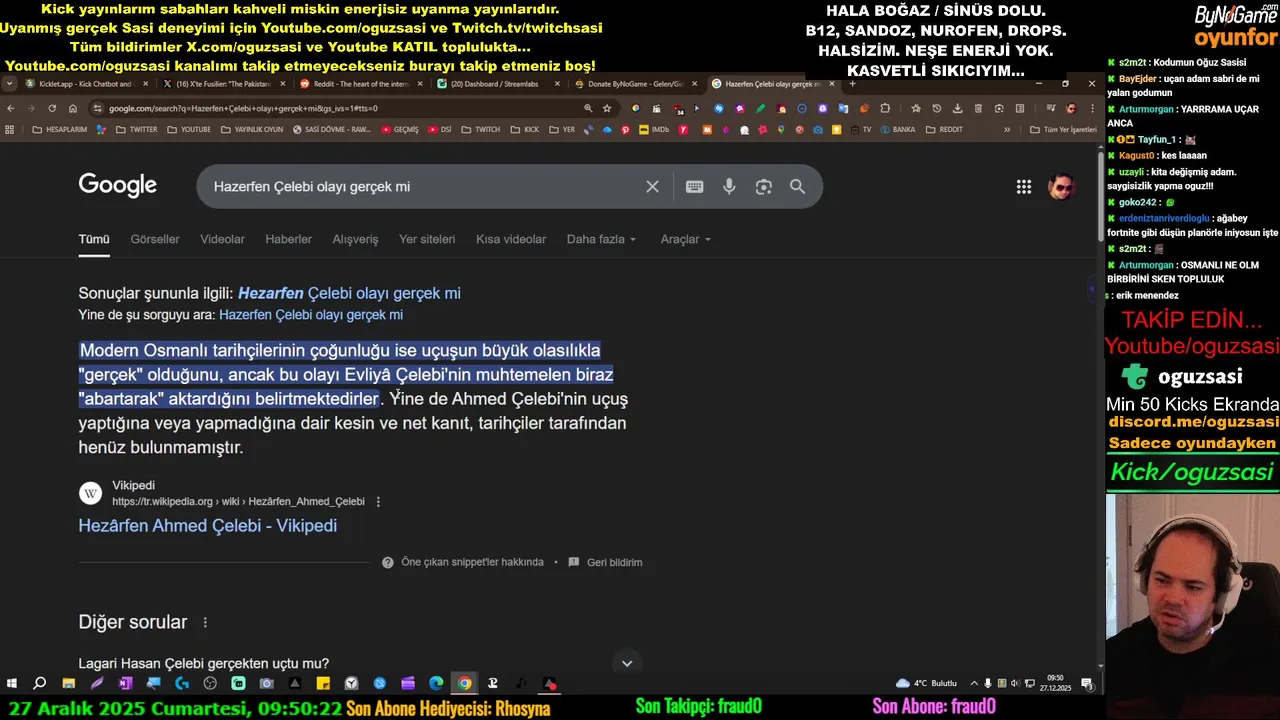Select Kısa videolar search tab
Viewport: 1280px width, 720px height.
(511, 239)
